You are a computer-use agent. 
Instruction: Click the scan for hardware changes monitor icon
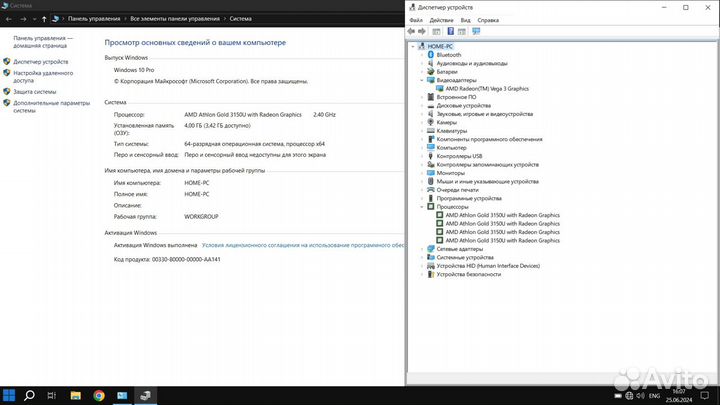point(476,31)
